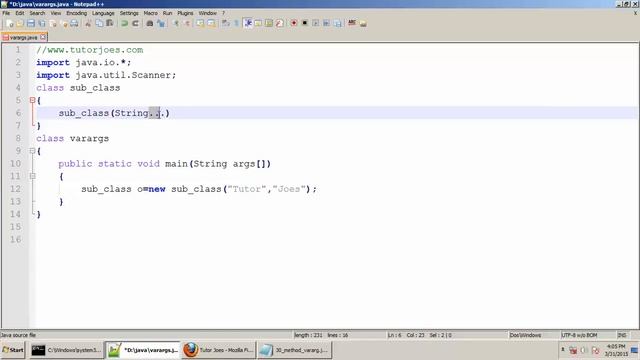This screenshot has width=640, height=360.
Task: Open the Replace toolbar icon
Action: point(161,23)
